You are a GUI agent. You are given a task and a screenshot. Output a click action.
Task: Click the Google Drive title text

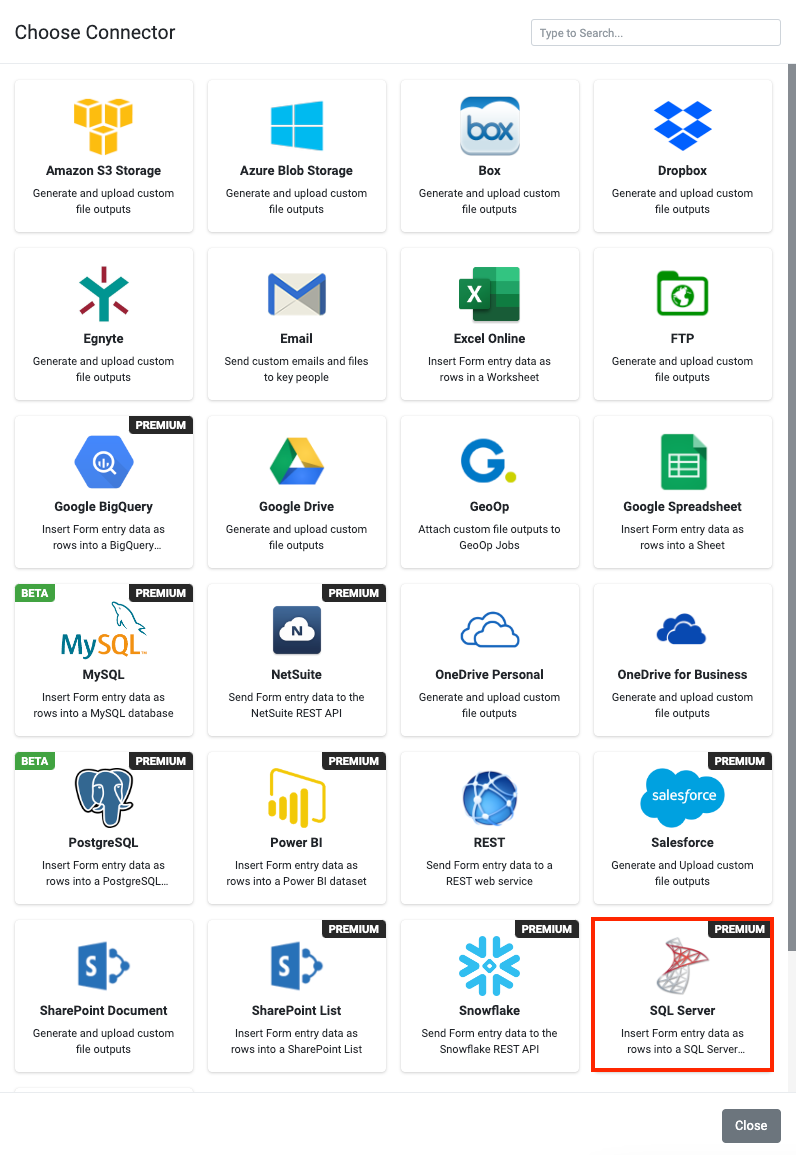coord(297,506)
